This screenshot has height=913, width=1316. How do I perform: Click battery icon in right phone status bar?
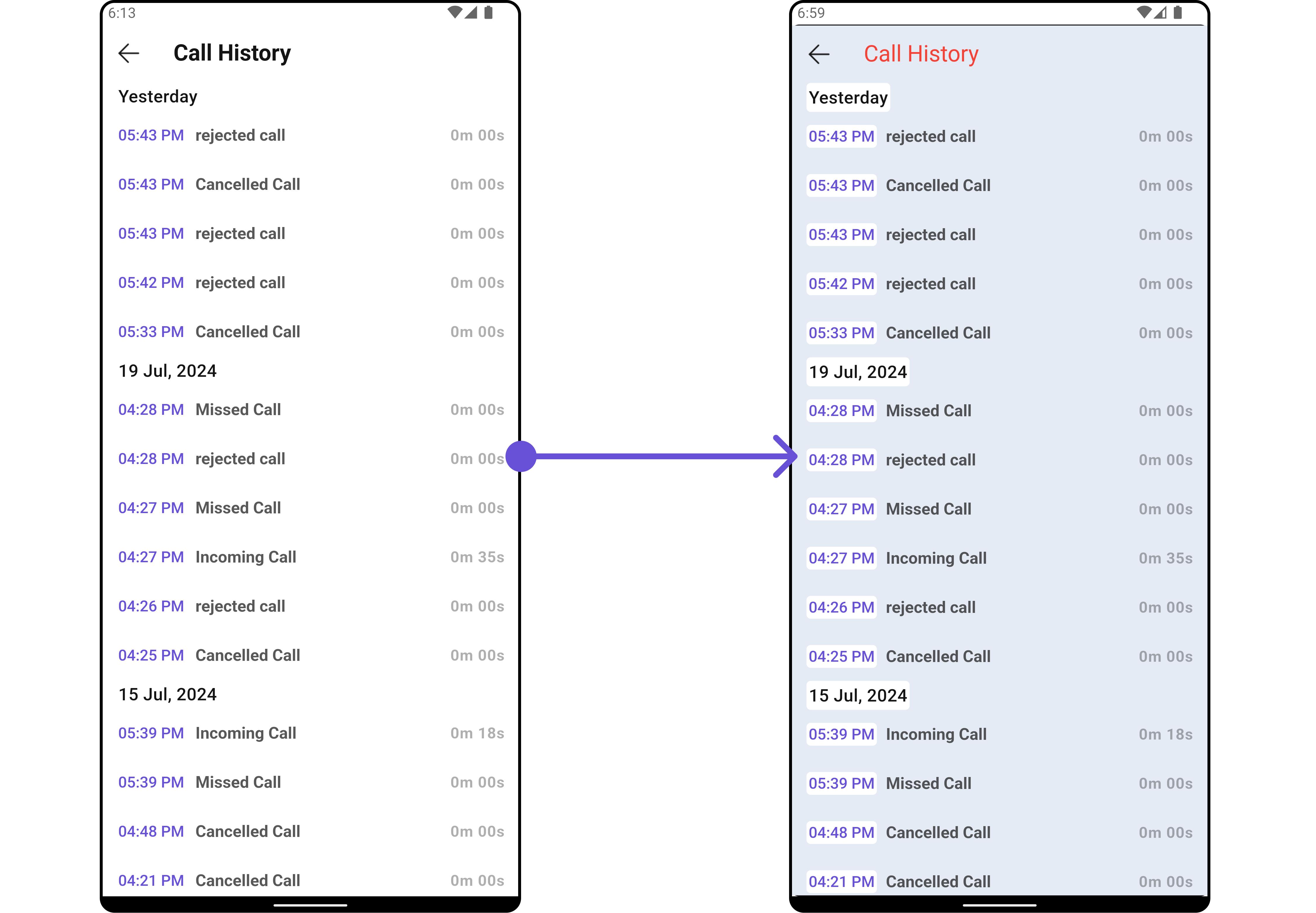click(1178, 13)
